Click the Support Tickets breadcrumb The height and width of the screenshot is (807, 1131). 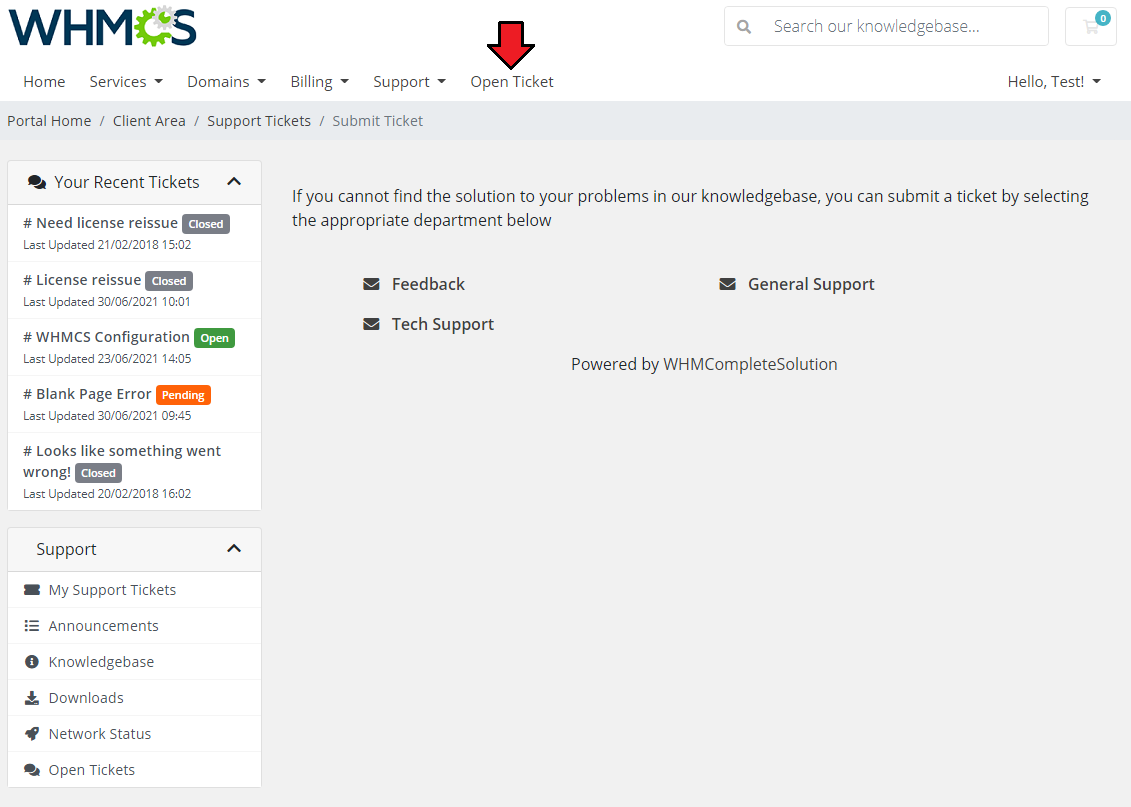pyautogui.click(x=259, y=120)
